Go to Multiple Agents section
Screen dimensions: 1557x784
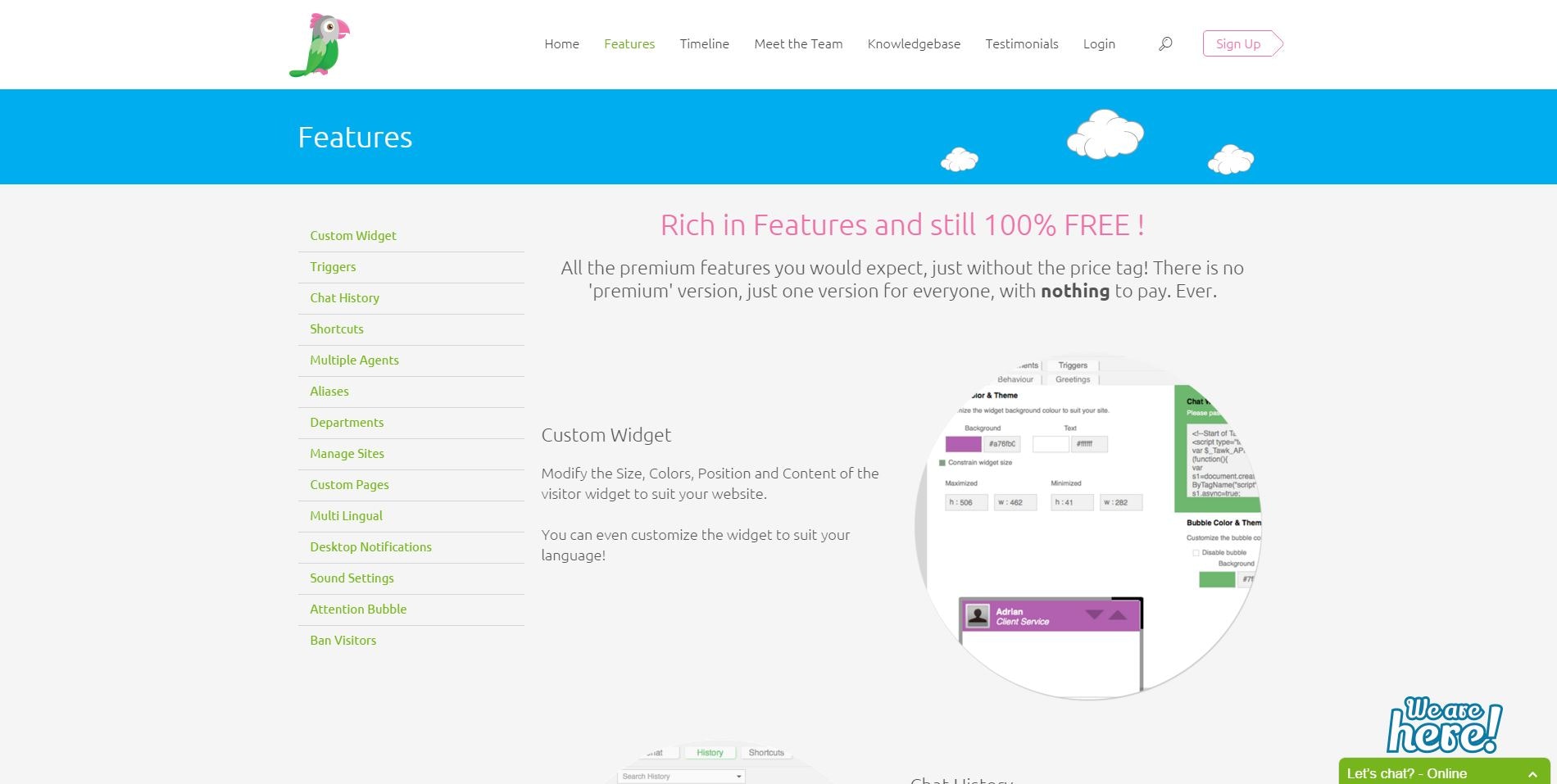point(354,360)
